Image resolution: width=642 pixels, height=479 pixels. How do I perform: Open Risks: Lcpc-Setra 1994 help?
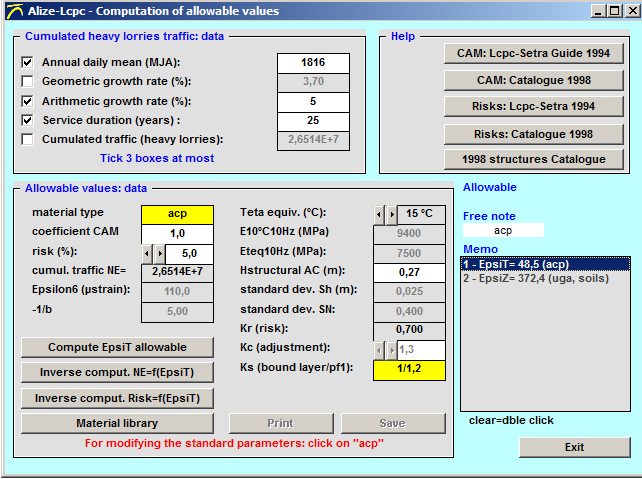[x=533, y=106]
